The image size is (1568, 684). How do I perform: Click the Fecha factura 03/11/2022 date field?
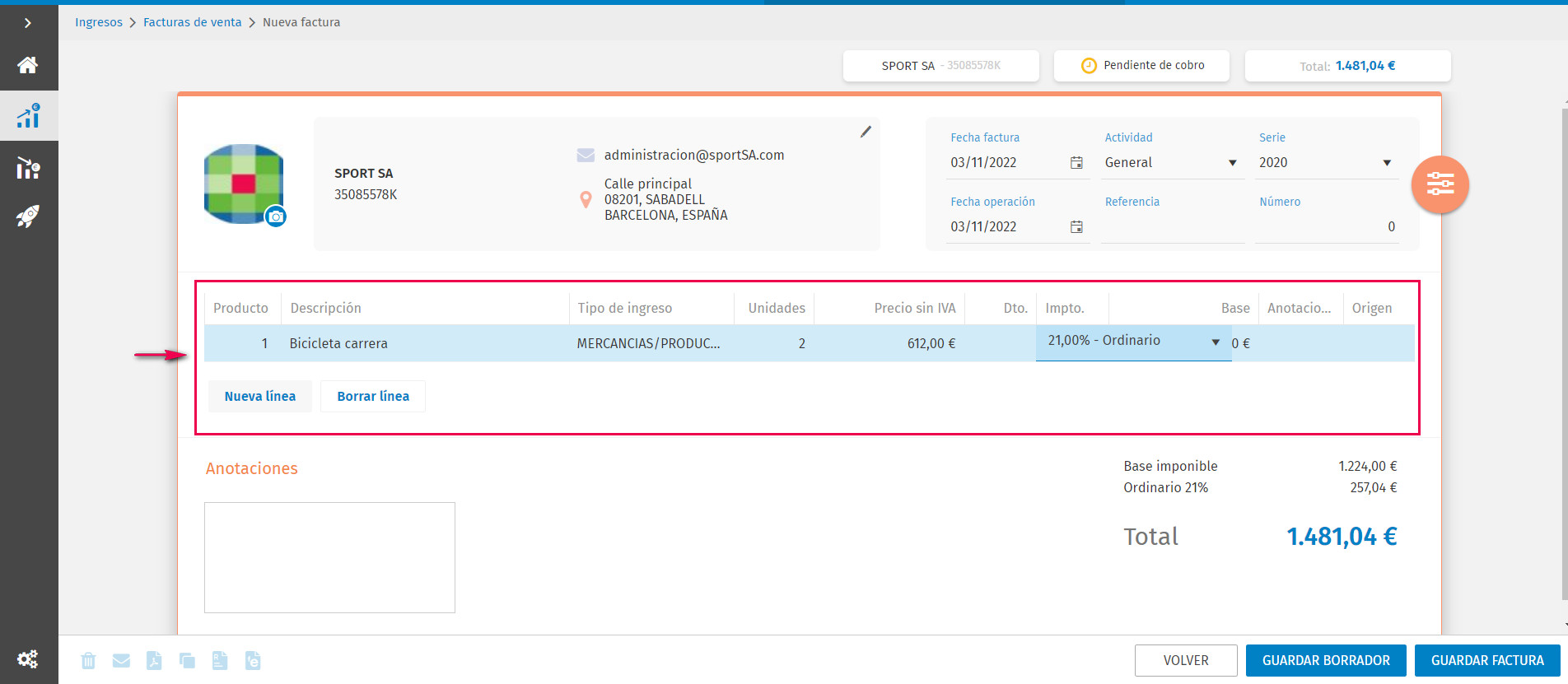1018,163
